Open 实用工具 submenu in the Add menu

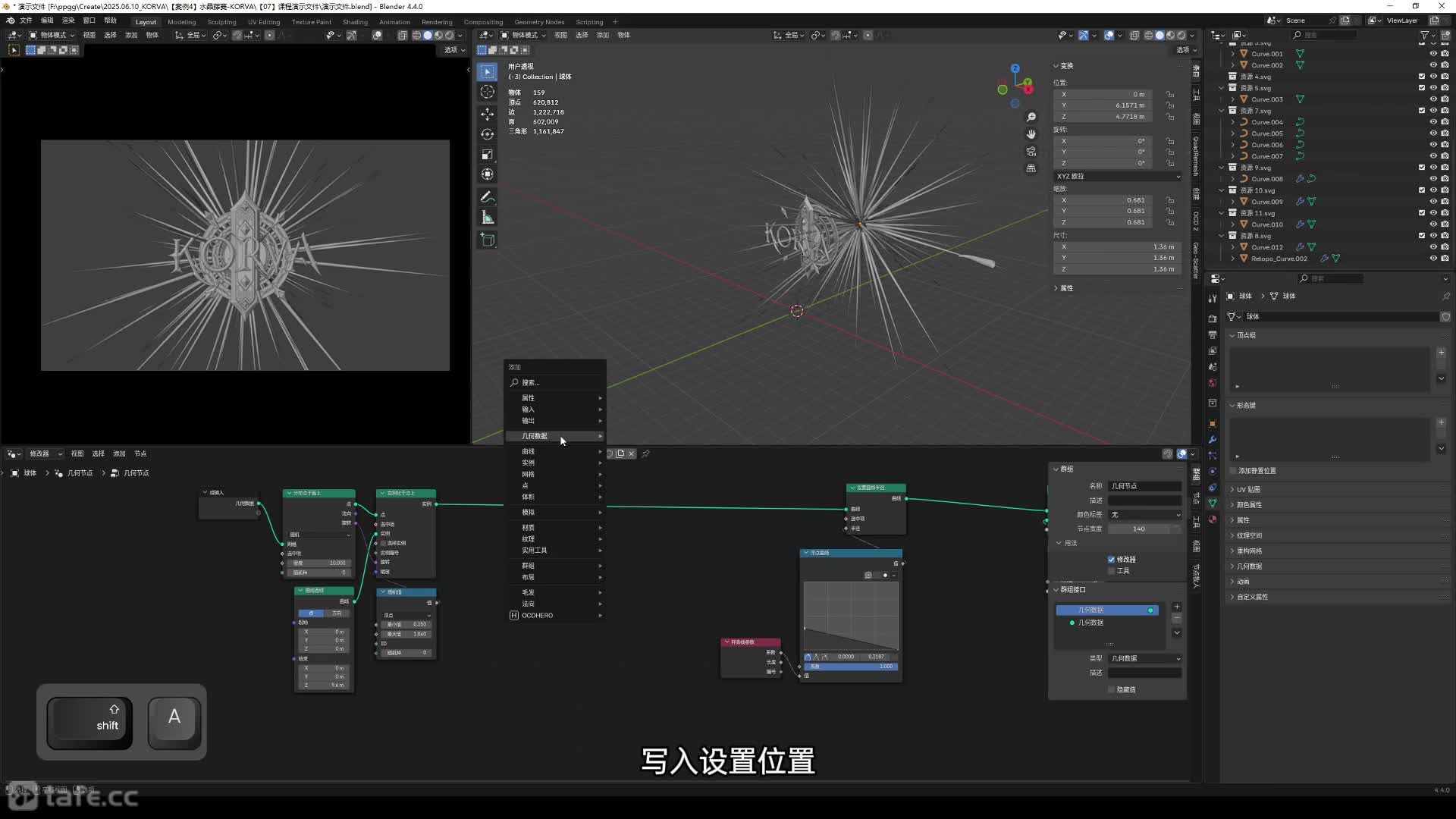point(555,551)
